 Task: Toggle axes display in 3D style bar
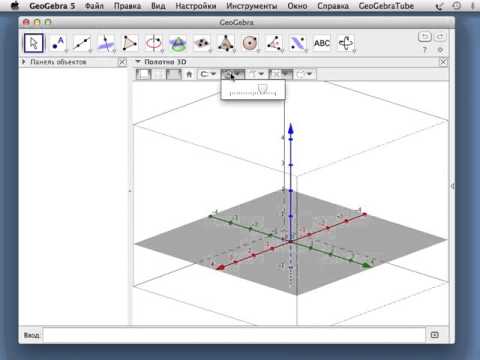pyautogui.click(x=143, y=74)
